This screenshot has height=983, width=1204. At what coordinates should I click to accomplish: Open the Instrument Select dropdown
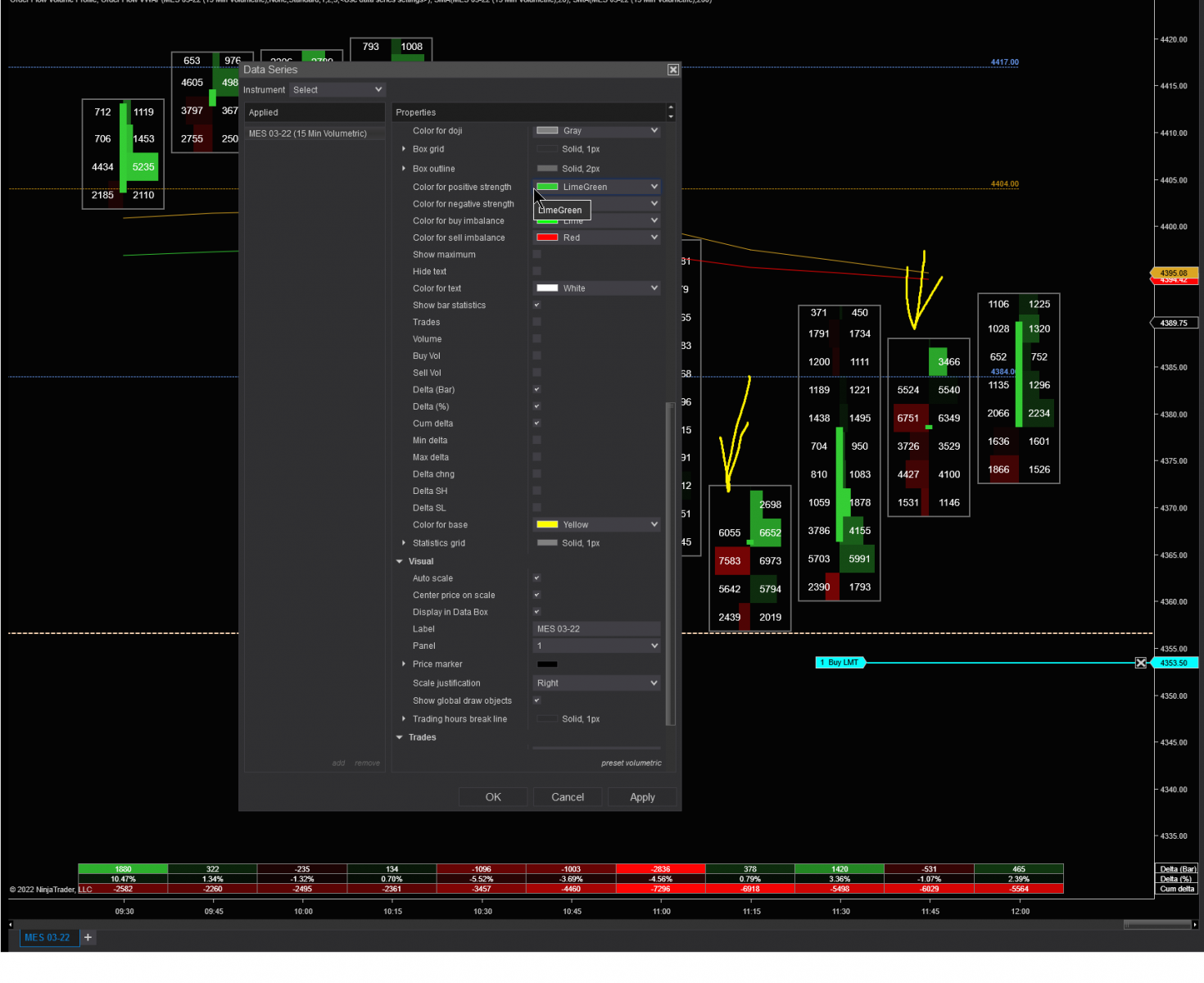[x=337, y=90]
